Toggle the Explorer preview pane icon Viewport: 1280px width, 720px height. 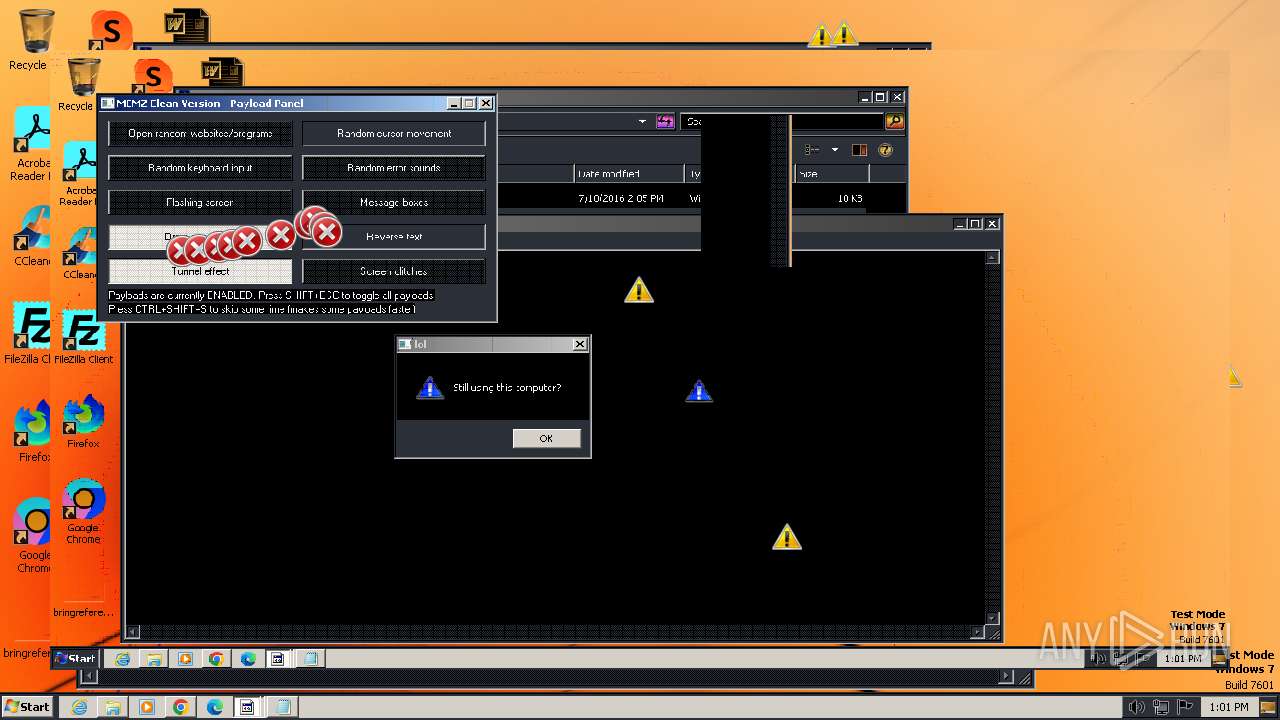click(x=859, y=150)
